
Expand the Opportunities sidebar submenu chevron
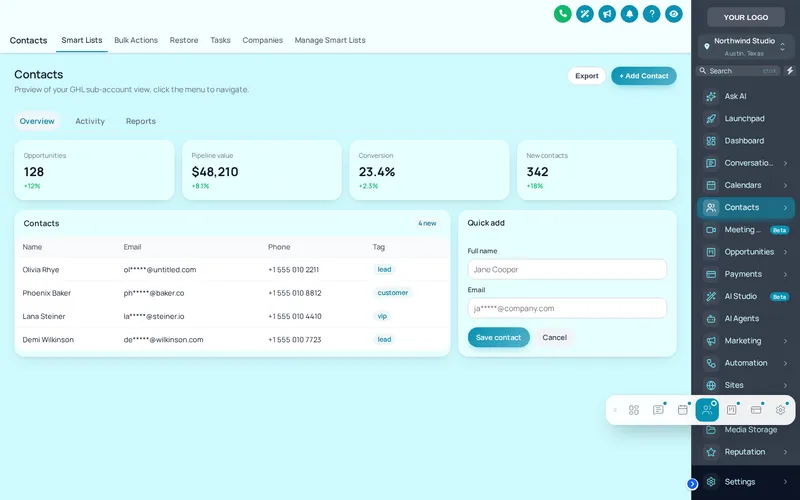tap(785, 252)
